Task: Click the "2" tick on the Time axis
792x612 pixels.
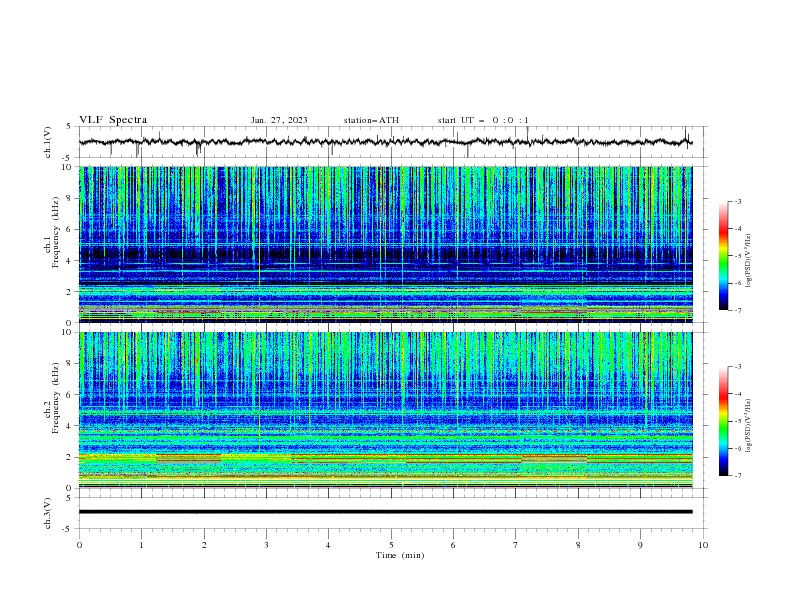Action: [204, 545]
